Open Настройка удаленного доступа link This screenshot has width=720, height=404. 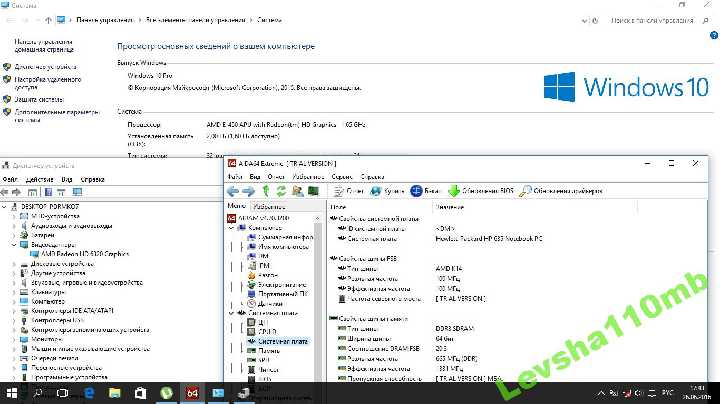[48, 83]
